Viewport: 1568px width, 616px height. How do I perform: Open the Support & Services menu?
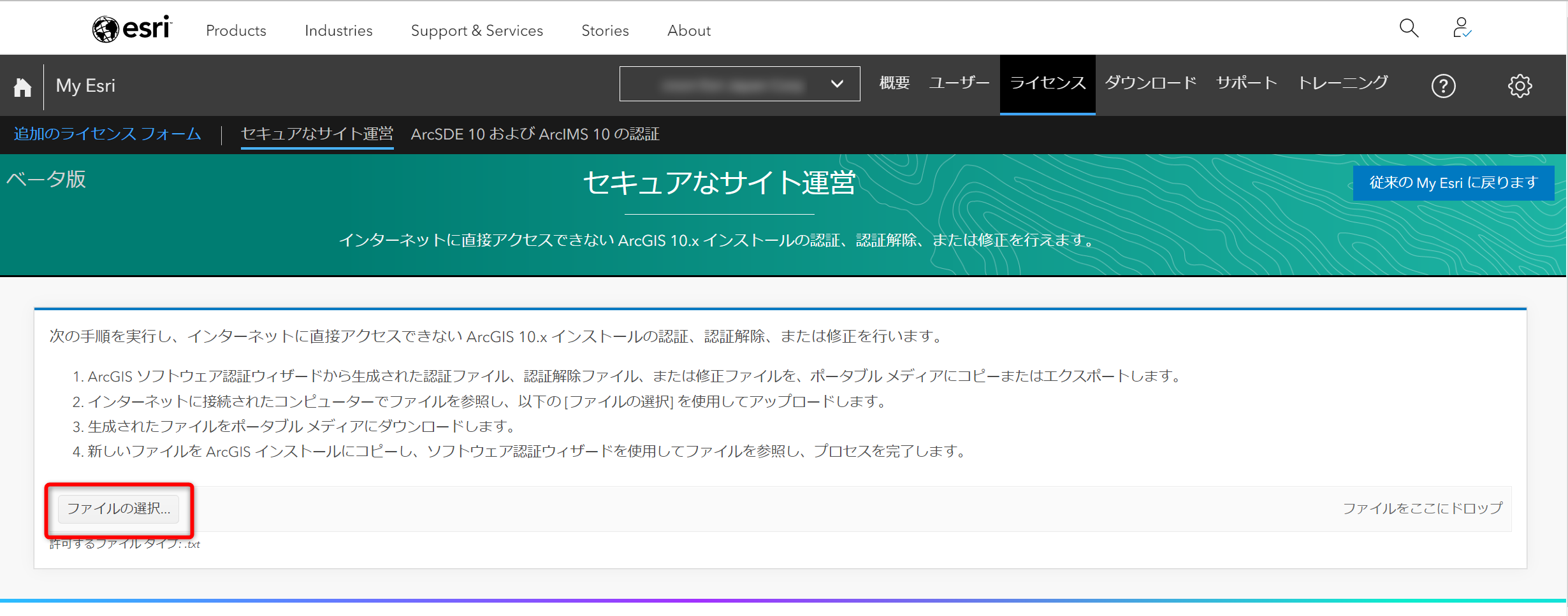477,31
